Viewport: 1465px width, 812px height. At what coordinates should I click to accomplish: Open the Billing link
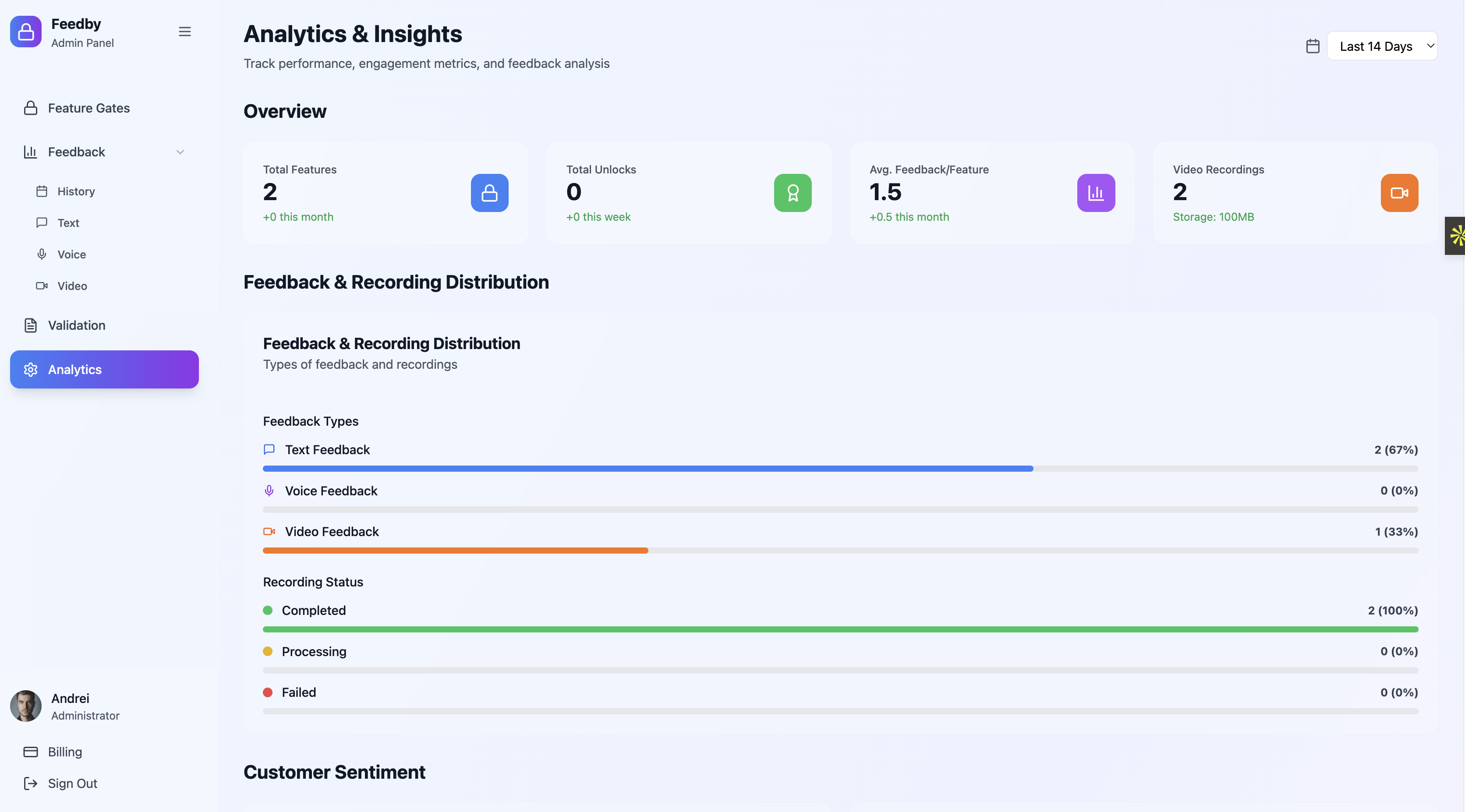64,752
